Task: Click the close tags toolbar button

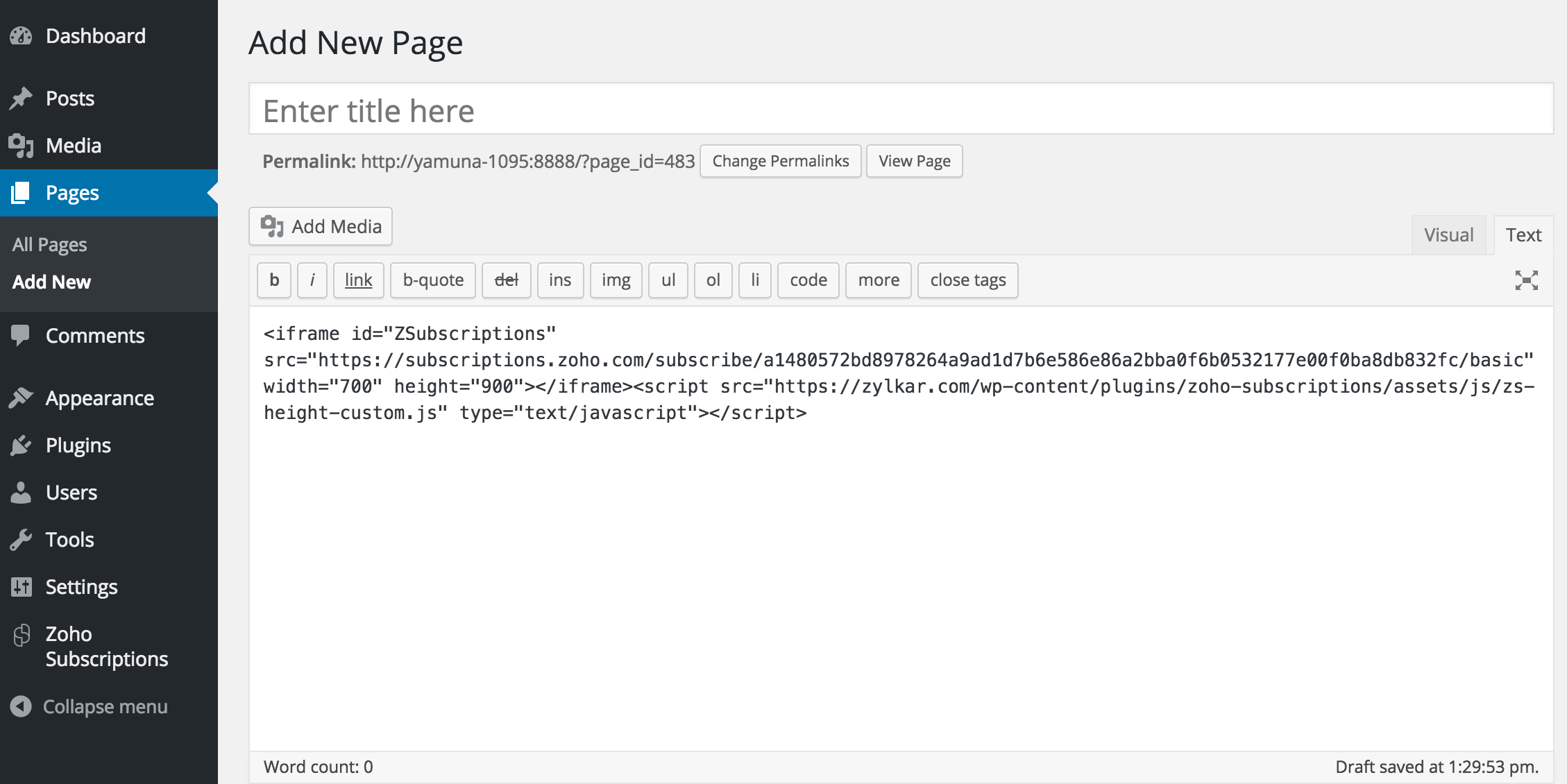Action: pyautogui.click(x=967, y=280)
